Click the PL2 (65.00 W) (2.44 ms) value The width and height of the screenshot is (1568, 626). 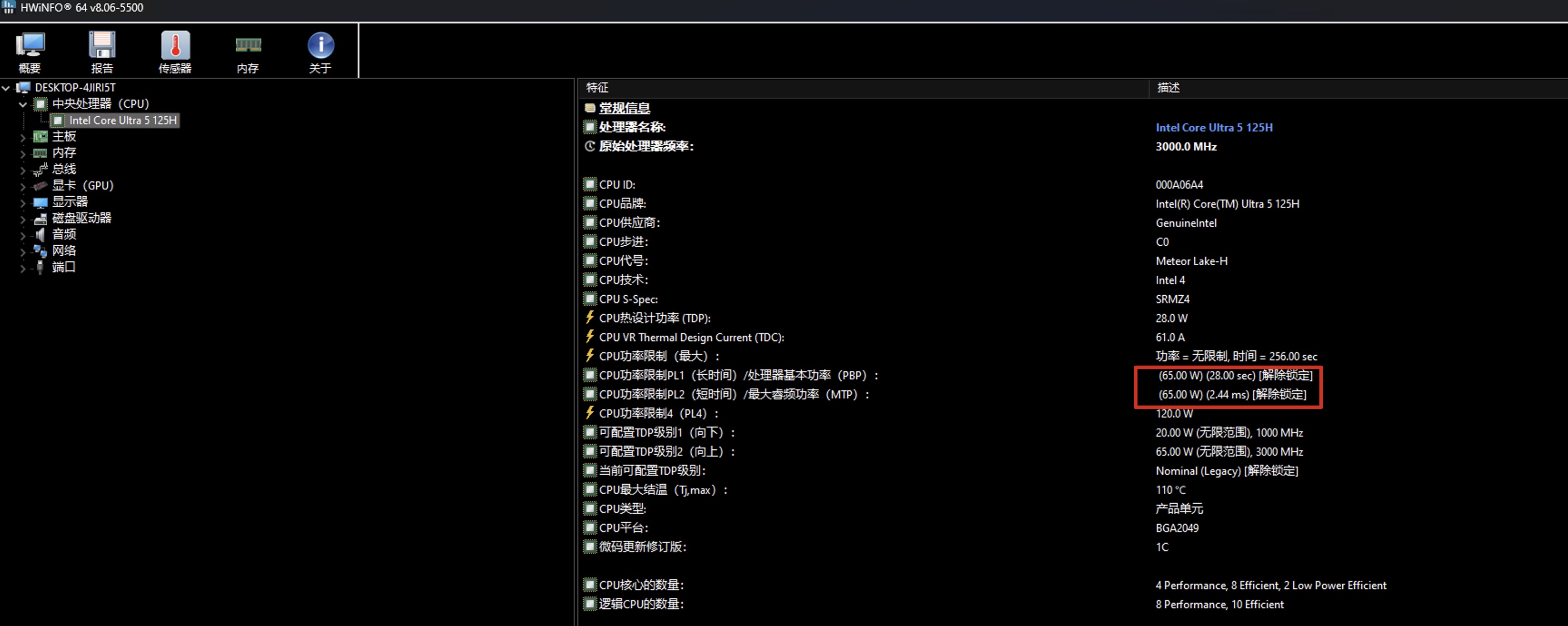[1232, 394]
